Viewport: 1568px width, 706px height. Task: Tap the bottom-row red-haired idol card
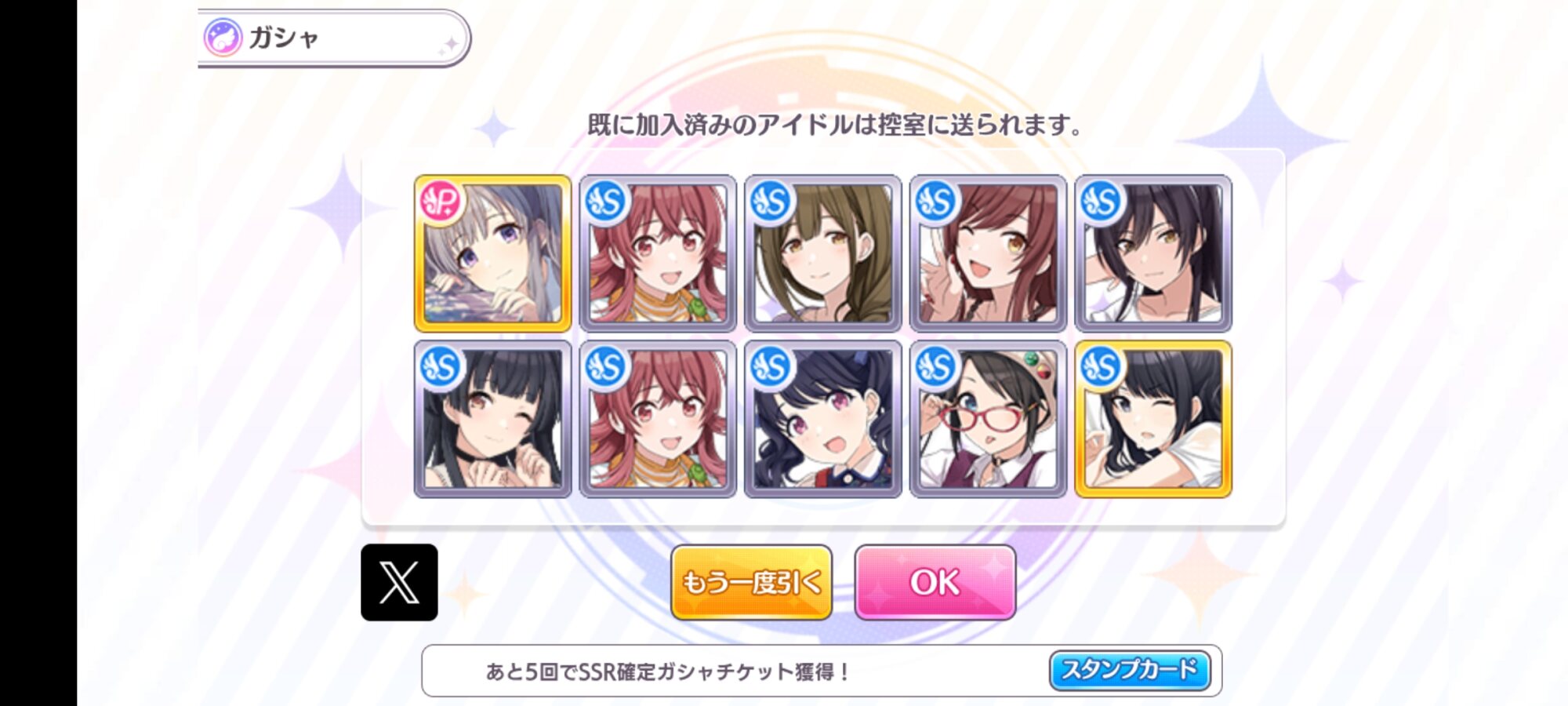pos(658,419)
